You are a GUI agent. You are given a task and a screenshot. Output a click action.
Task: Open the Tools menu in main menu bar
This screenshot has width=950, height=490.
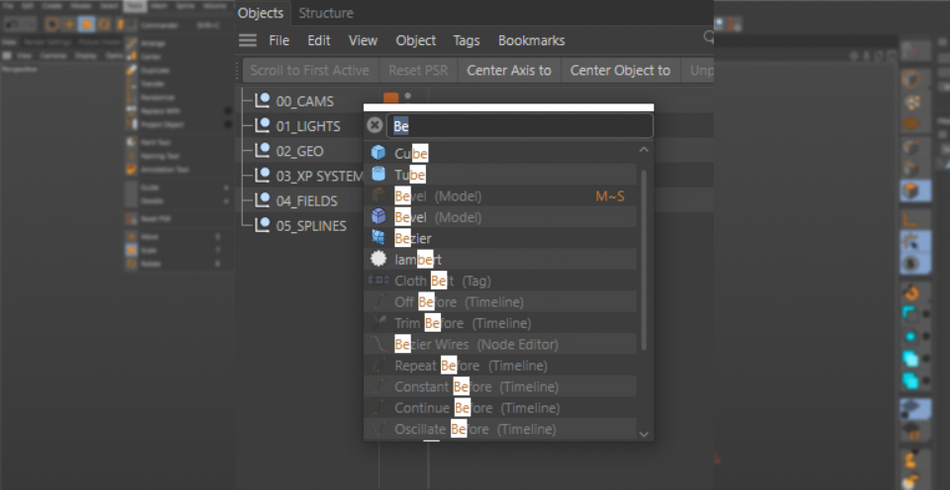(135, 5)
